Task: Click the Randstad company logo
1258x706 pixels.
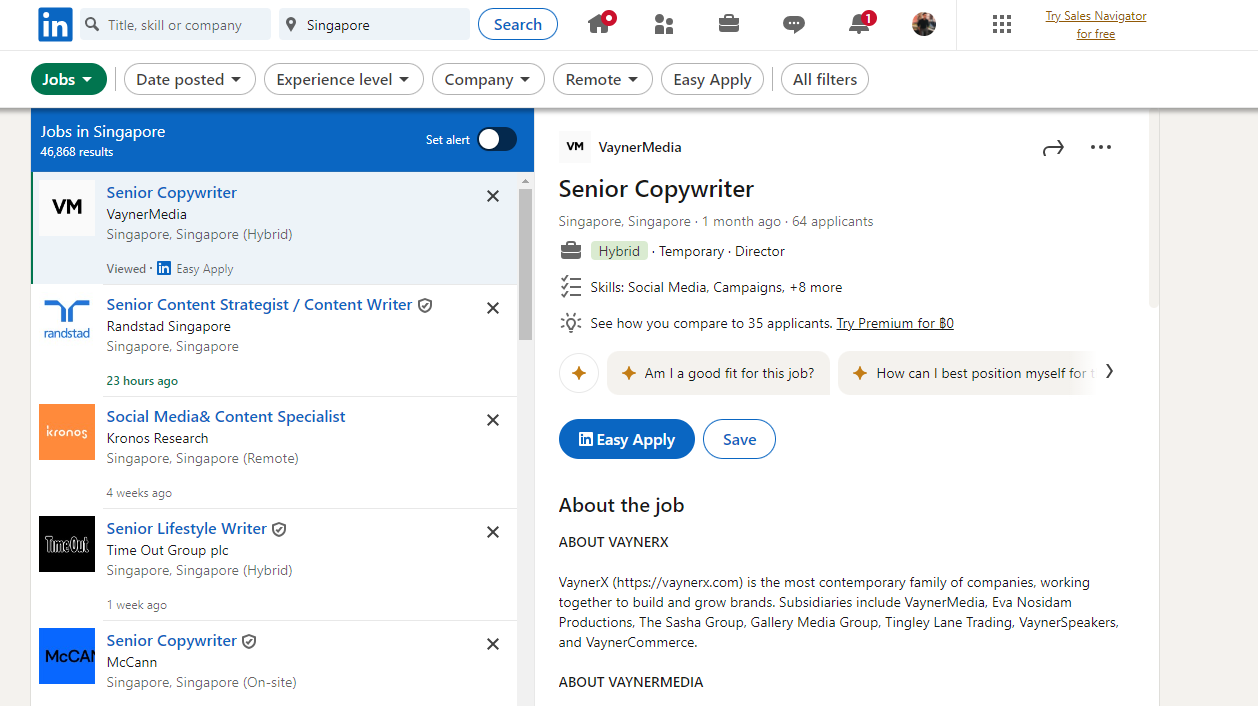Action: coord(67,320)
